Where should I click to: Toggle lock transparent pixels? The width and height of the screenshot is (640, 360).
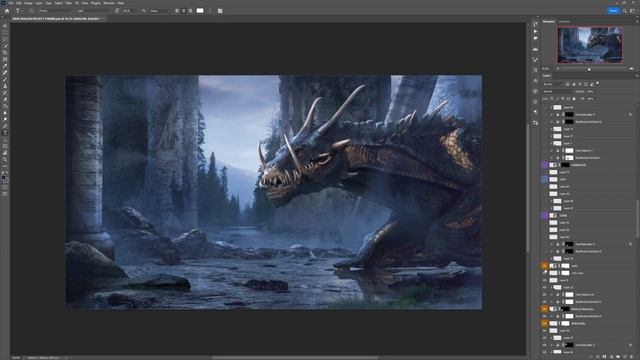[552, 99]
